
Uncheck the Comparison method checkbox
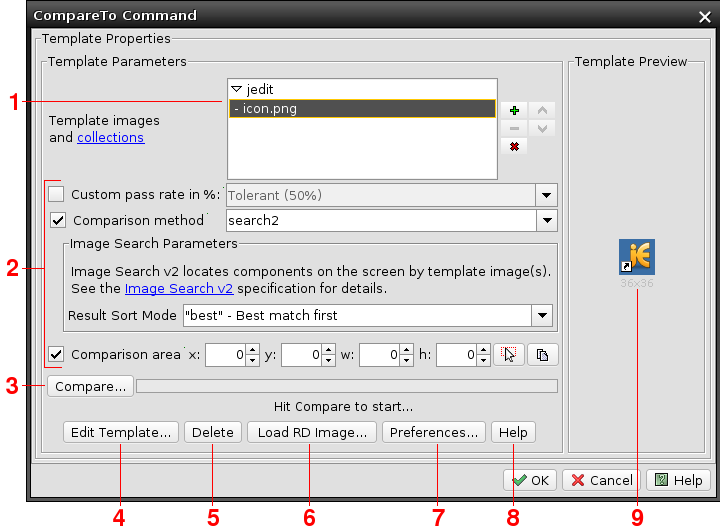pos(58,220)
